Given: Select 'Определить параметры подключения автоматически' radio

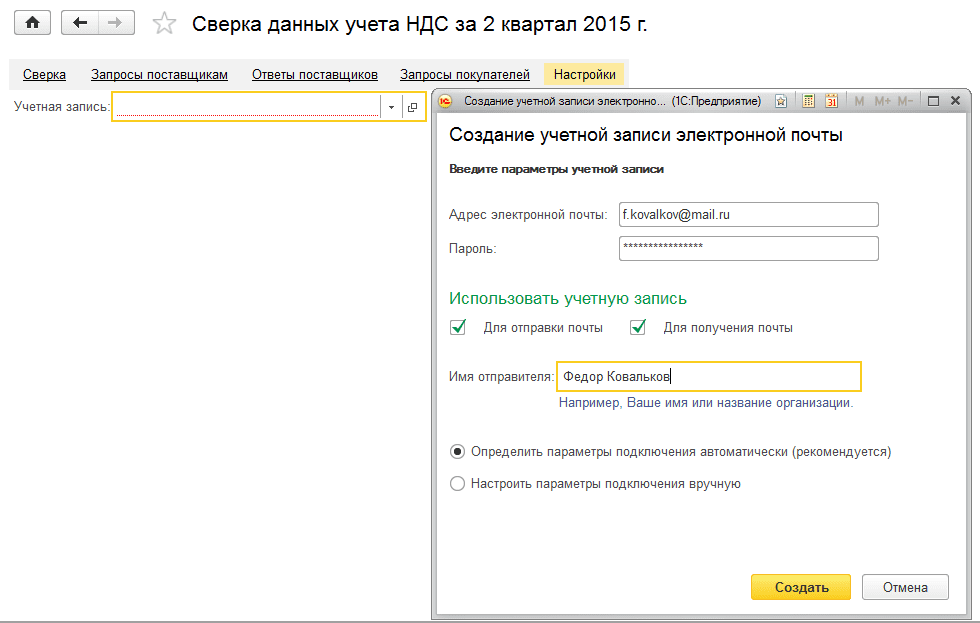Looking at the screenshot, I should click(x=458, y=451).
